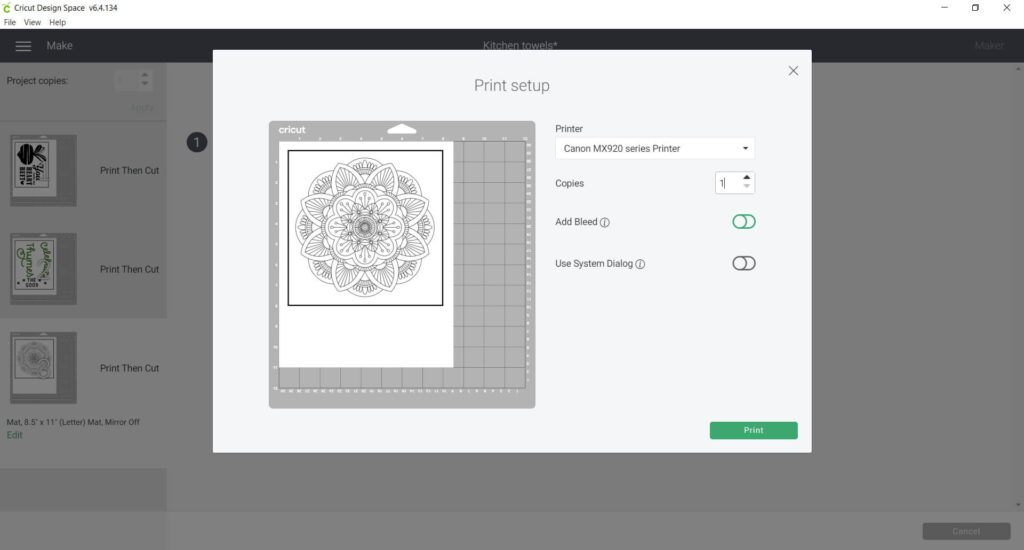1024x550 pixels.
Task: Select the green text mat thumbnail
Action: [x=43, y=269]
